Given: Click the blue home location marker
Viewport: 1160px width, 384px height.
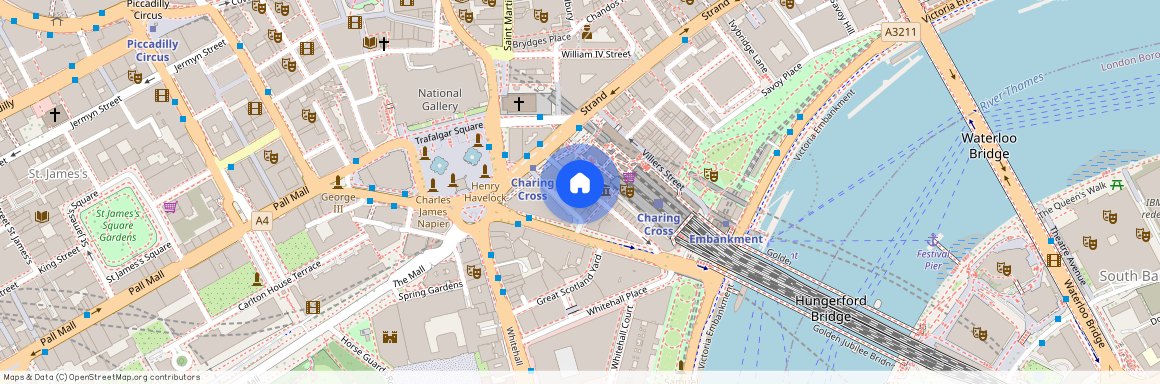Looking at the screenshot, I should click(x=579, y=184).
